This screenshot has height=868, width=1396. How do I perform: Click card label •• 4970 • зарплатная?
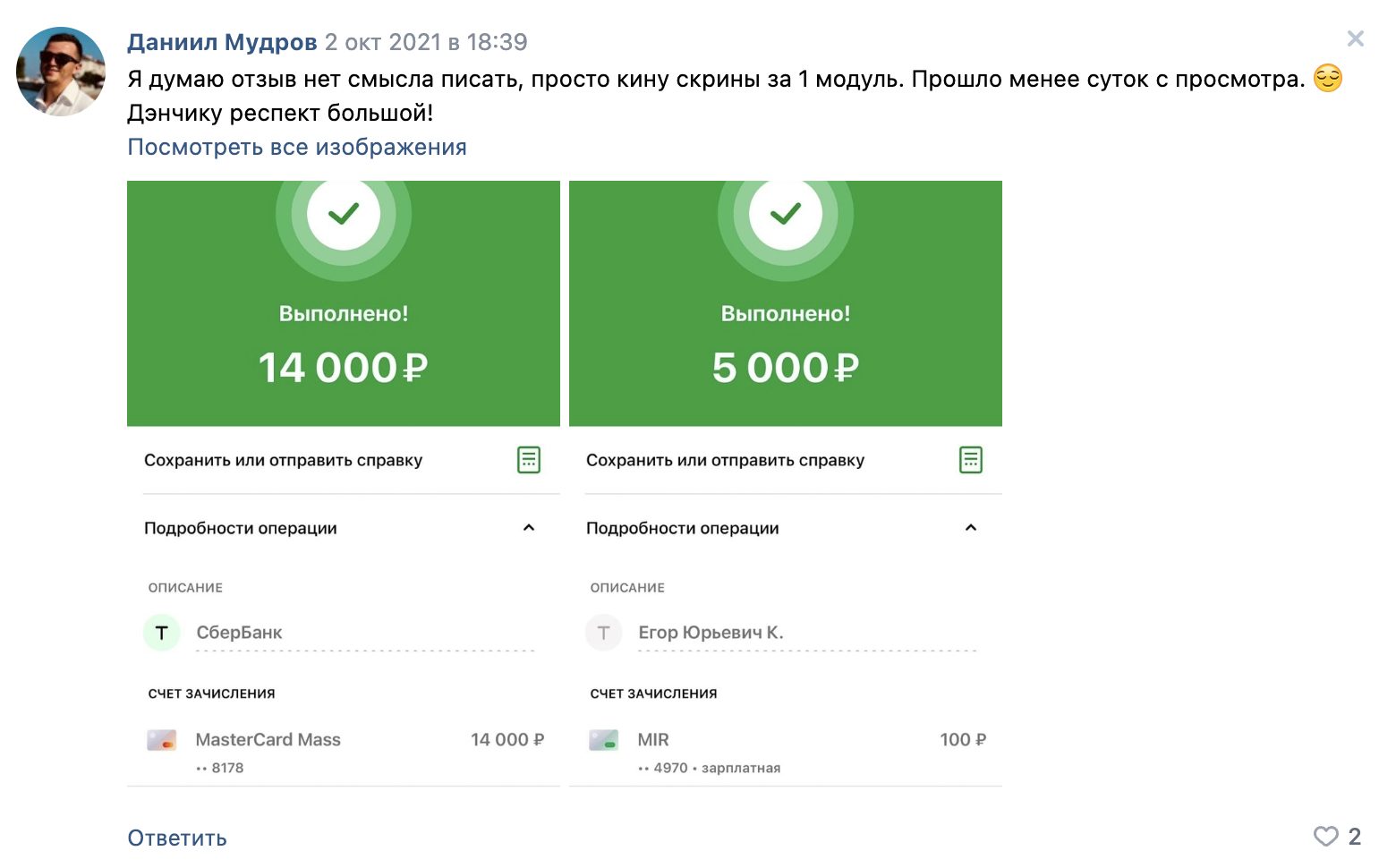coord(709,768)
